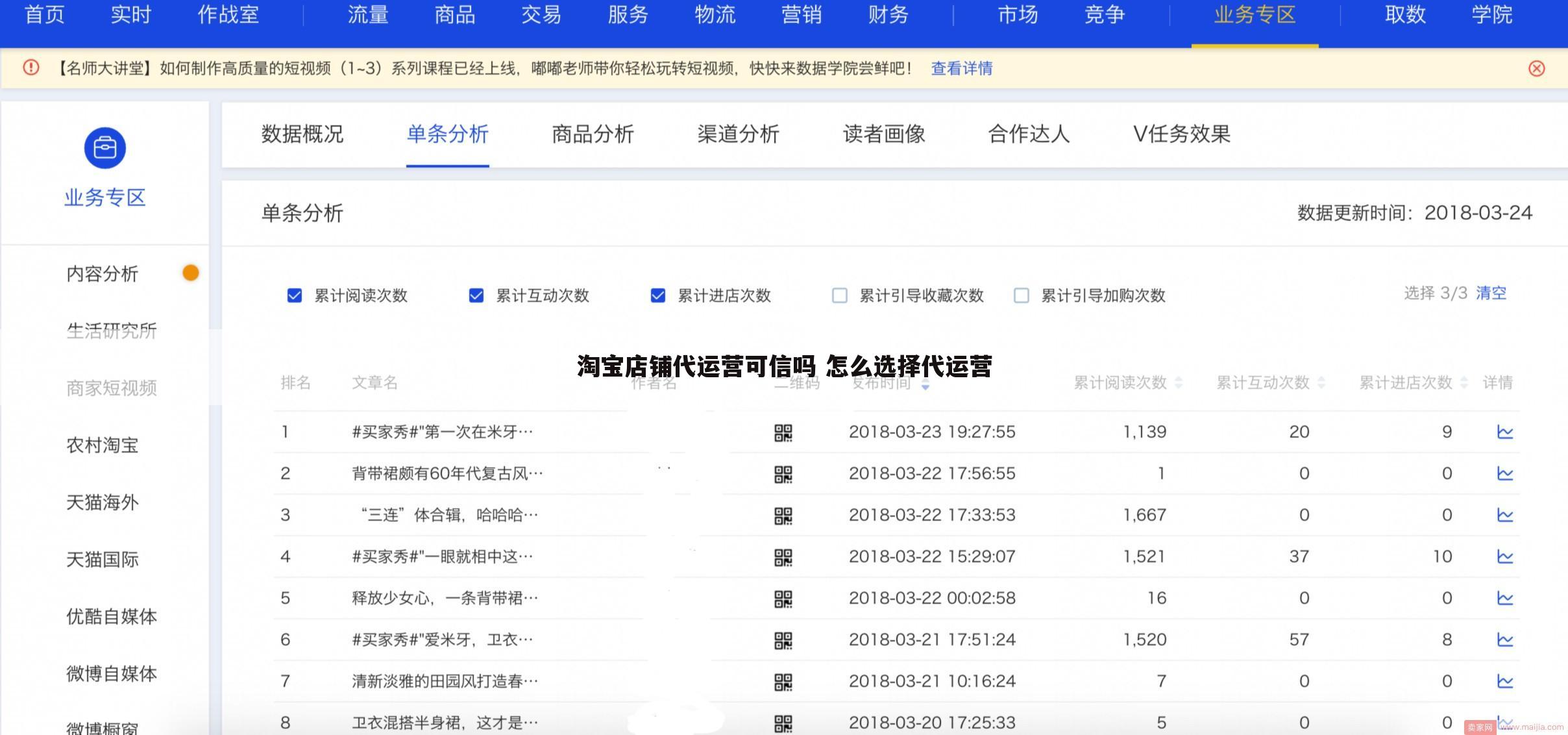Image resolution: width=1568 pixels, height=735 pixels.
Task: View trend details for '释放少女心' article
Action: click(1506, 597)
